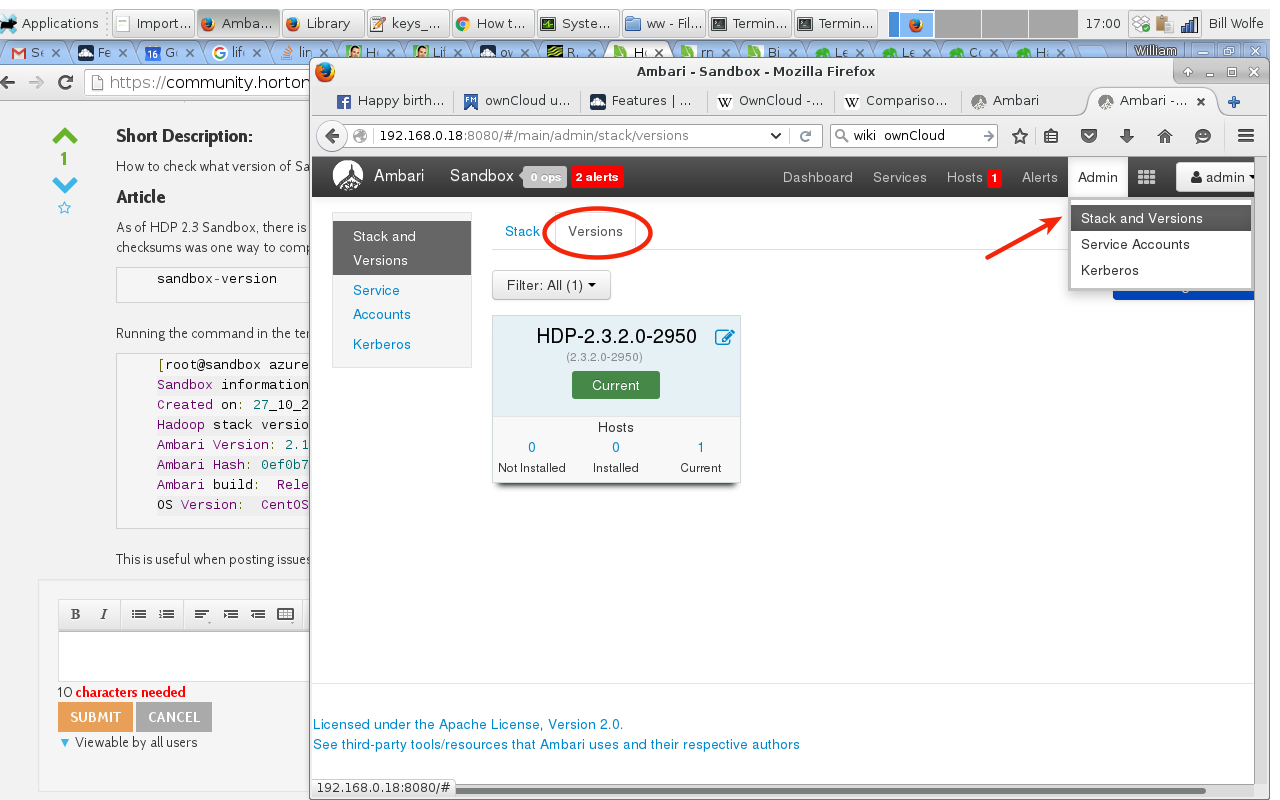The image size is (1280, 800).
Task: Insert a table in the comment editor
Action: pyautogui.click(x=285, y=614)
